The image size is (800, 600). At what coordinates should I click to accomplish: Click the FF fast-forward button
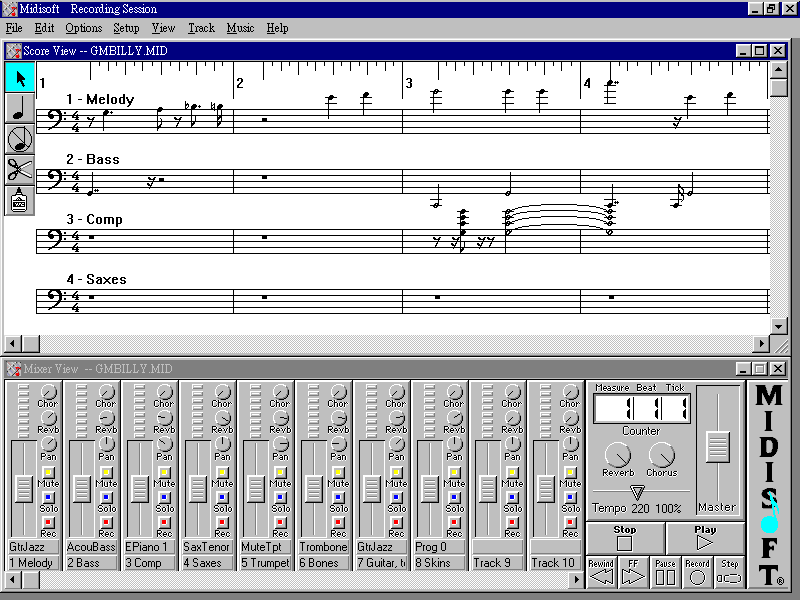click(633, 573)
